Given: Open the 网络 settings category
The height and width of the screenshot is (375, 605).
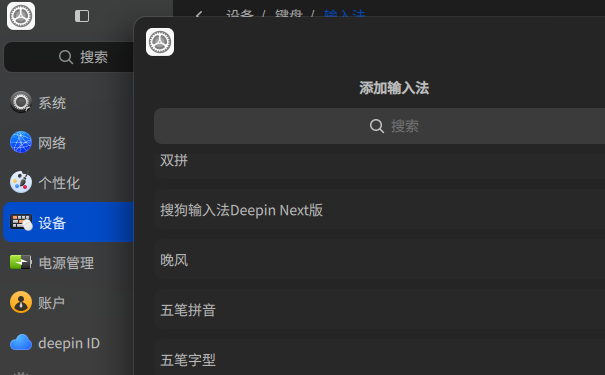Looking at the screenshot, I should (x=69, y=143).
